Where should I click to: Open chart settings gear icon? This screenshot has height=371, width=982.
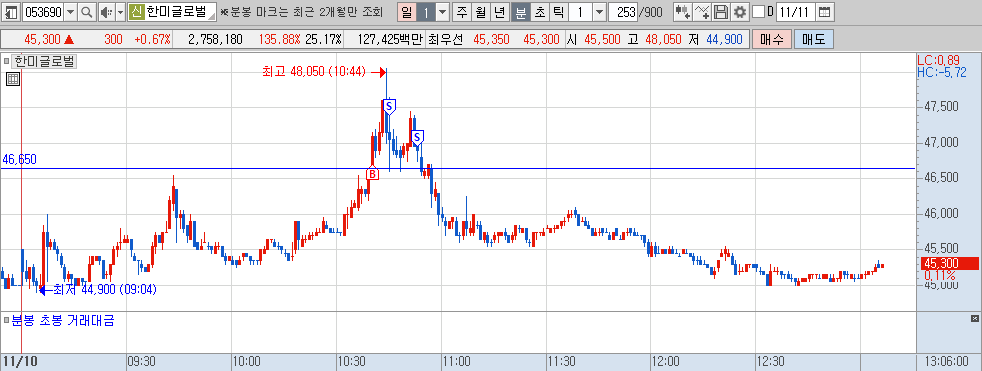tap(740, 12)
